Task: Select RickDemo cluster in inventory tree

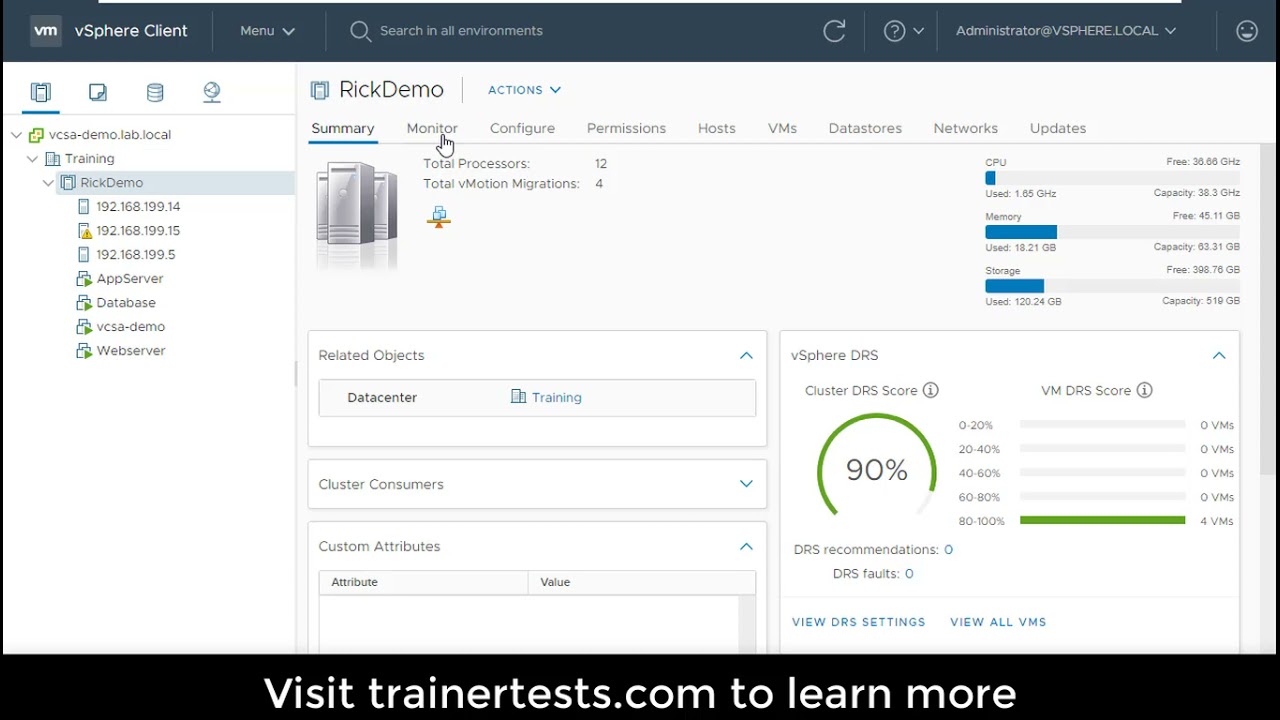Action: [x=111, y=182]
